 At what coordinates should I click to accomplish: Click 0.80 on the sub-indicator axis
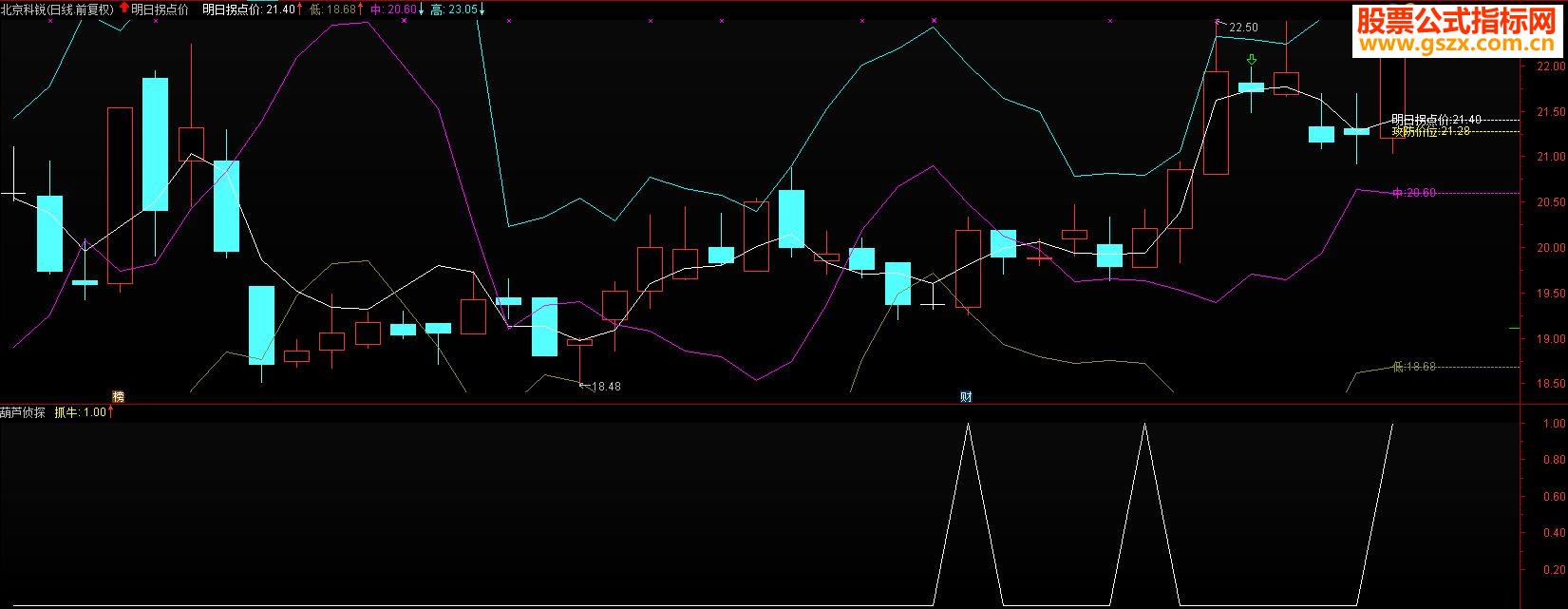1555,461
